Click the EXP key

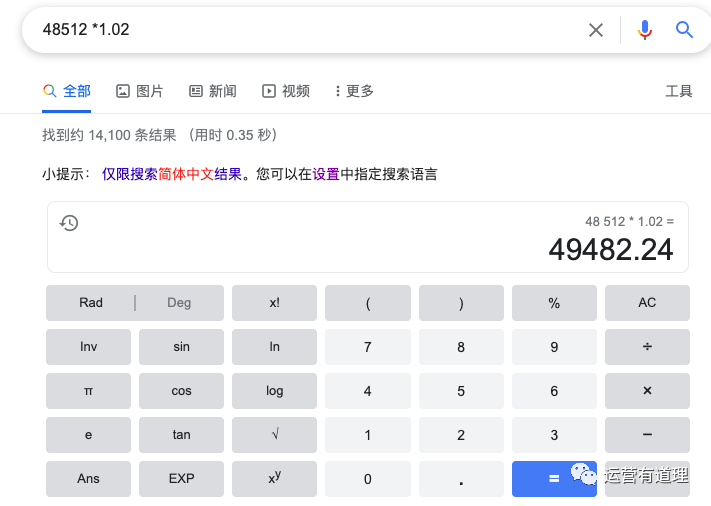click(181, 479)
